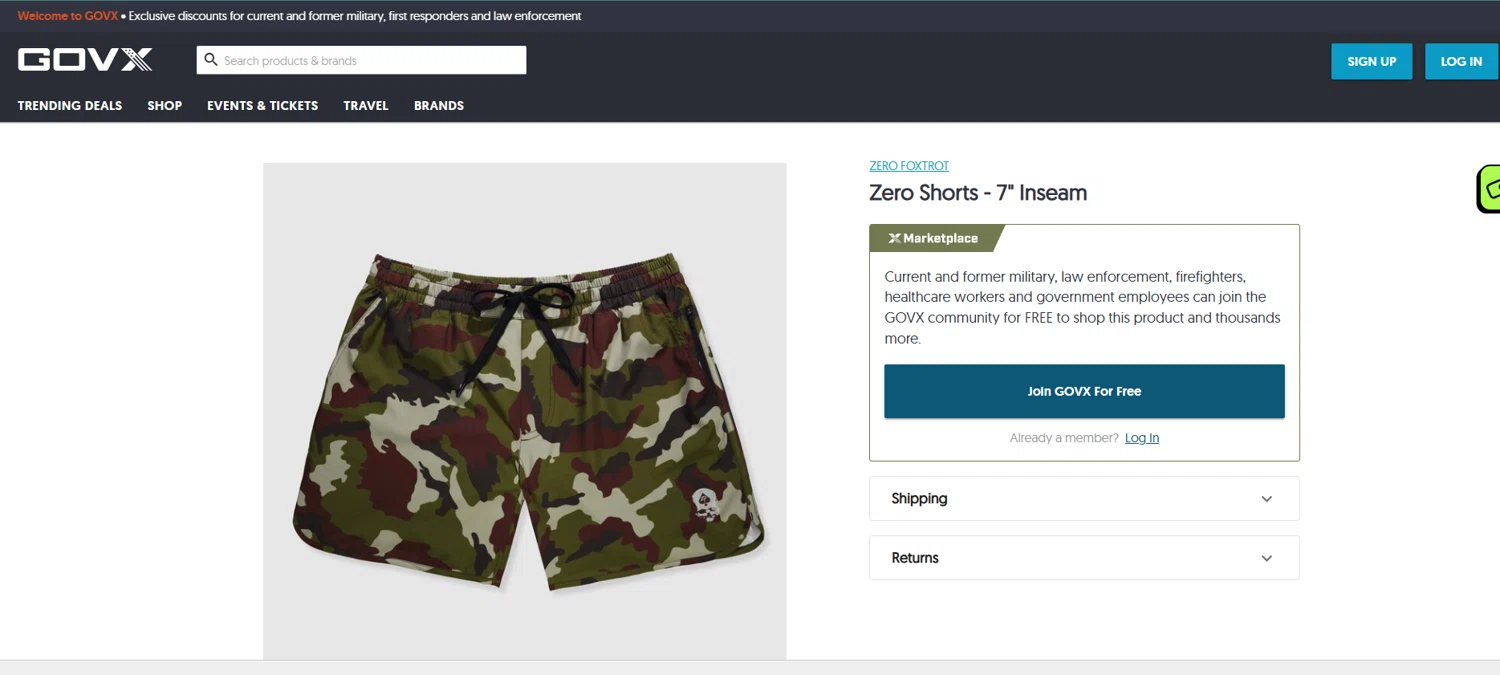
Task: Expand the Returns chevron
Action: 1266,558
